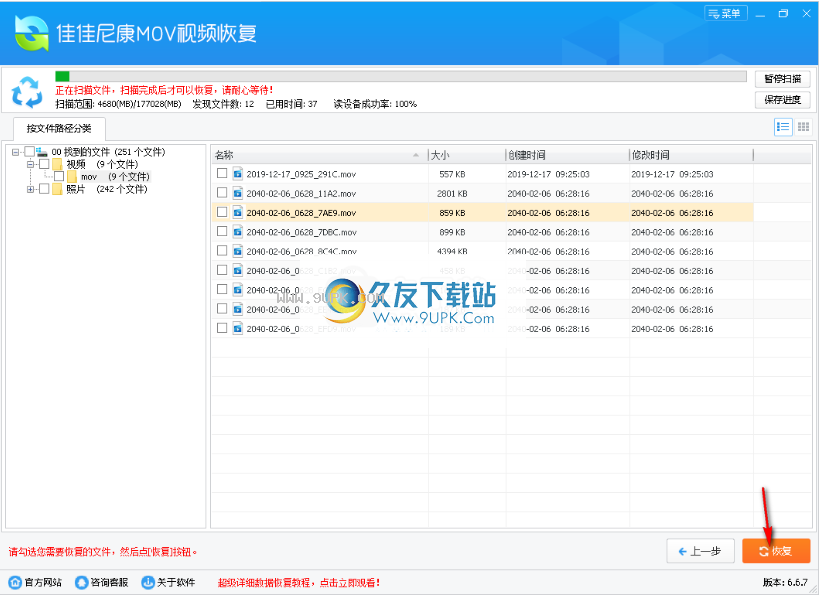The width and height of the screenshot is (826, 602).
Task: Check the box for 2040-02-06_0628_7AE9.mov
Action: click(x=222, y=212)
